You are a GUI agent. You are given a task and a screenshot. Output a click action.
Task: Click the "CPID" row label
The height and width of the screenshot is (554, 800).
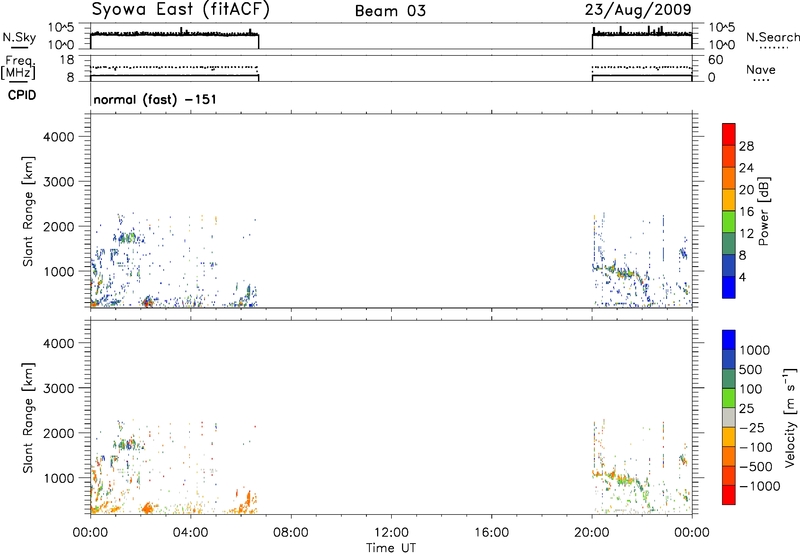[x=22, y=95]
